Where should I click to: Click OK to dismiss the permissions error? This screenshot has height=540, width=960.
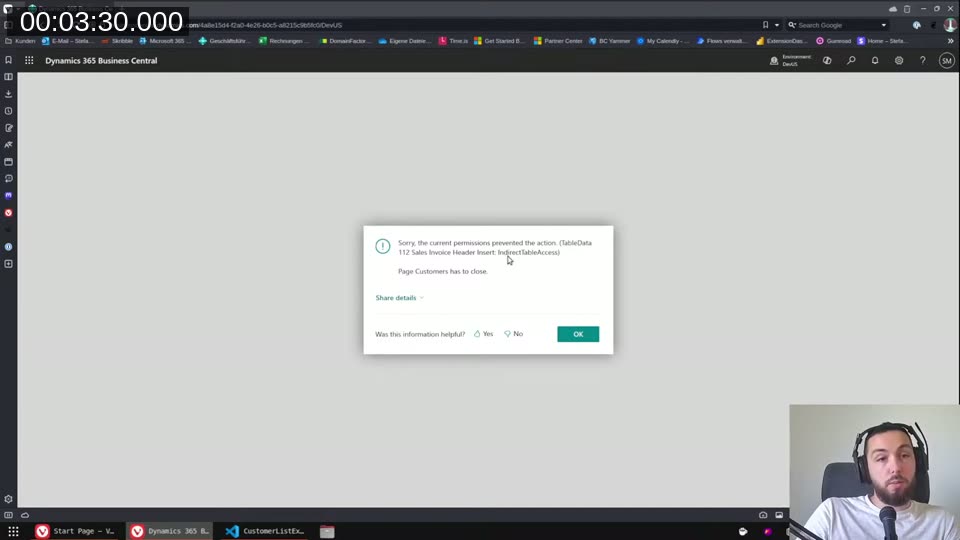click(578, 334)
